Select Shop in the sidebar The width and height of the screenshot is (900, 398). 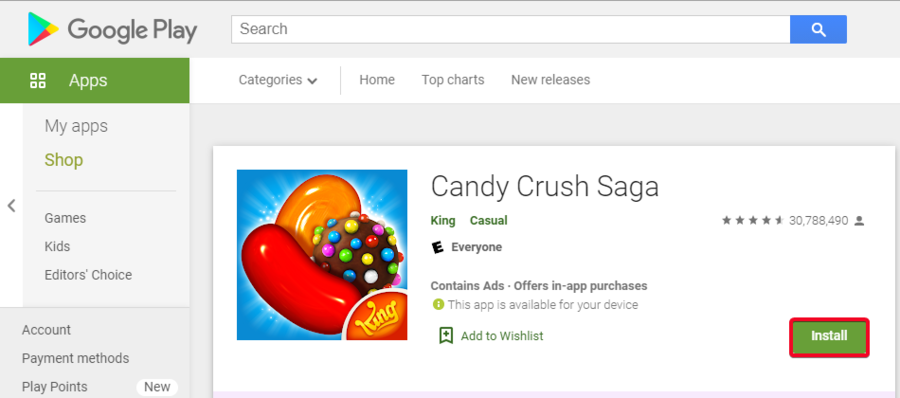point(64,160)
